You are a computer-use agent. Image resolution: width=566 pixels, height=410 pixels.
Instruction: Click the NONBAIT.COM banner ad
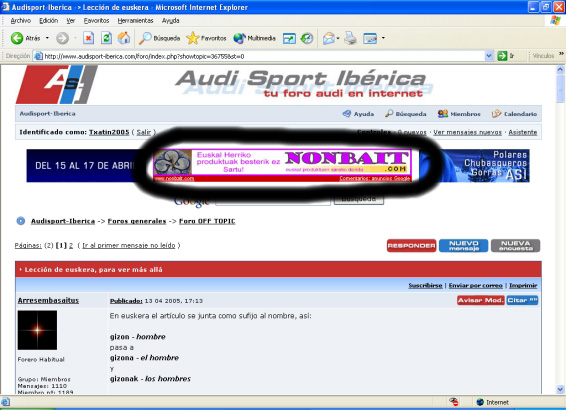(x=282, y=165)
